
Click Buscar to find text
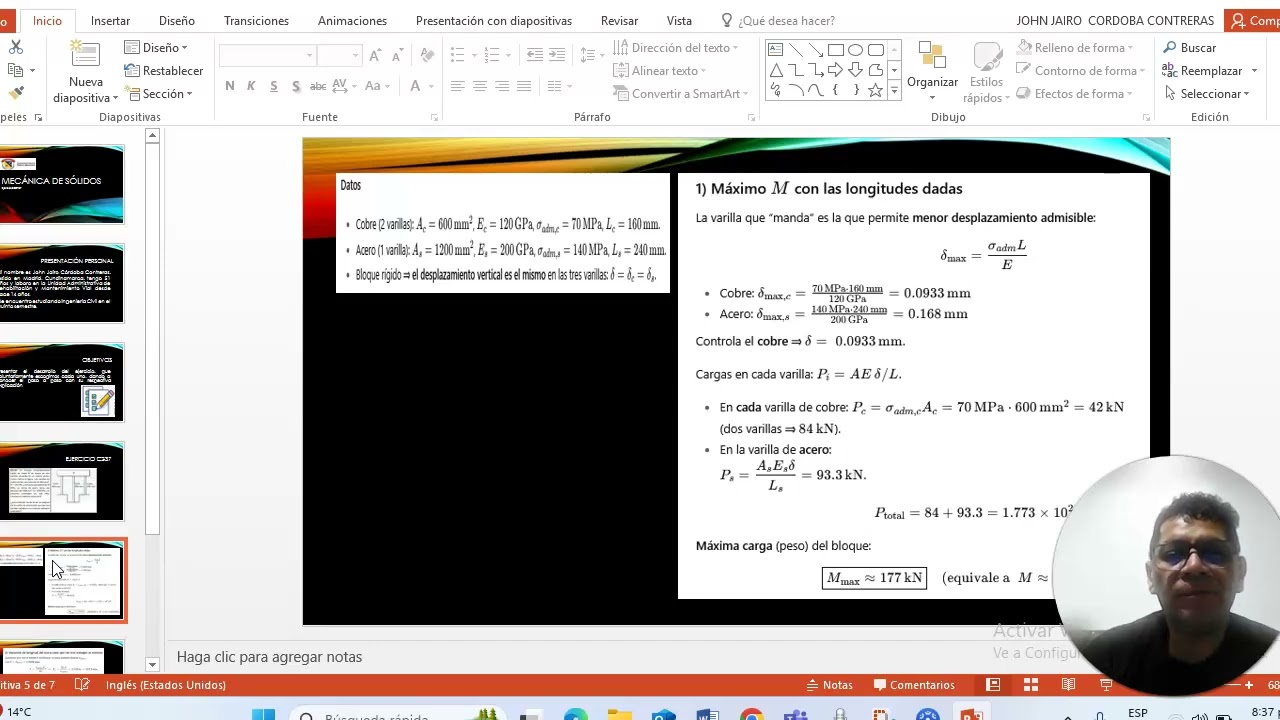click(x=1190, y=48)
